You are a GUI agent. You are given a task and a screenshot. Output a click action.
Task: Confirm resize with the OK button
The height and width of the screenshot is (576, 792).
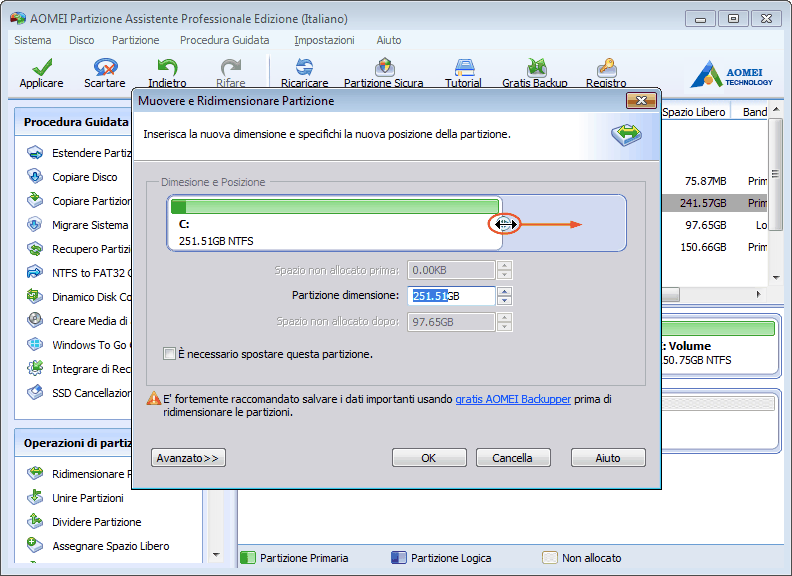[429, 458]
